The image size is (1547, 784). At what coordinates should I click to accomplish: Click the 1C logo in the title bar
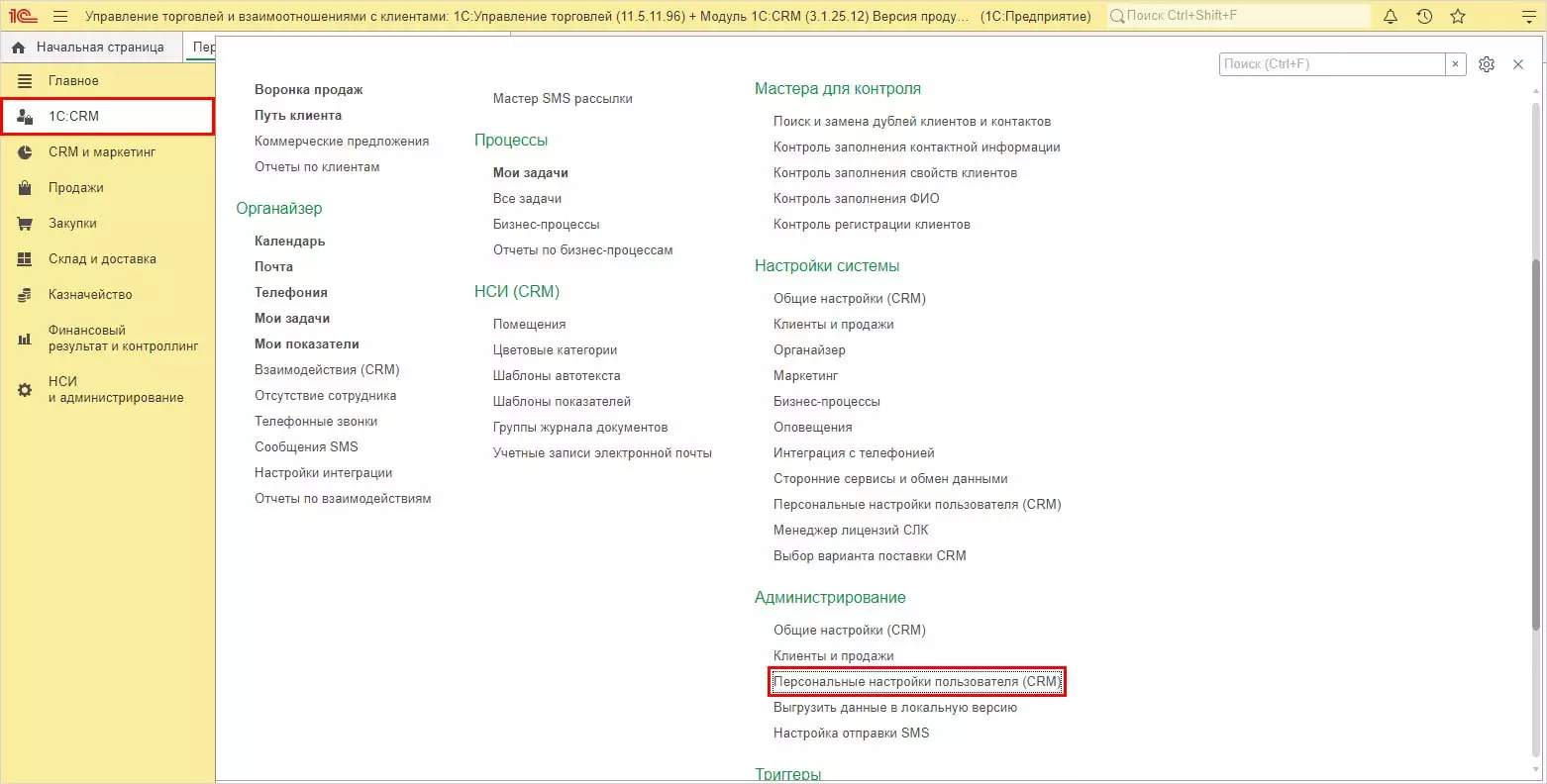(23, 17)
